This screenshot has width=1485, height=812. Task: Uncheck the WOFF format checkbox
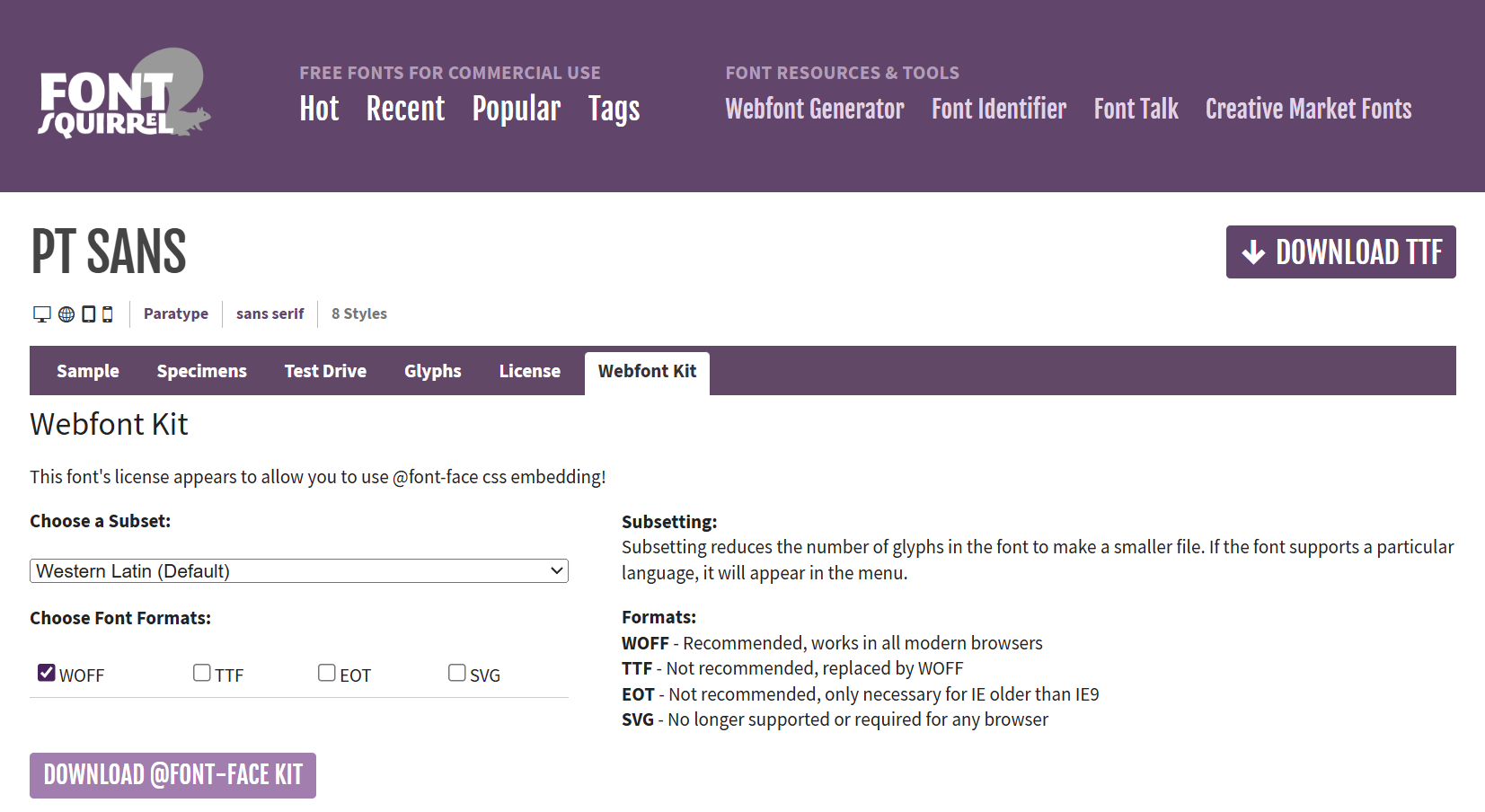[x=47, y=673]
